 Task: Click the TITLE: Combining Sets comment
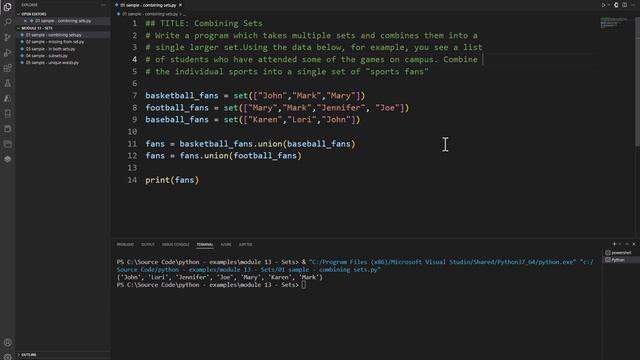click(204, 24)
